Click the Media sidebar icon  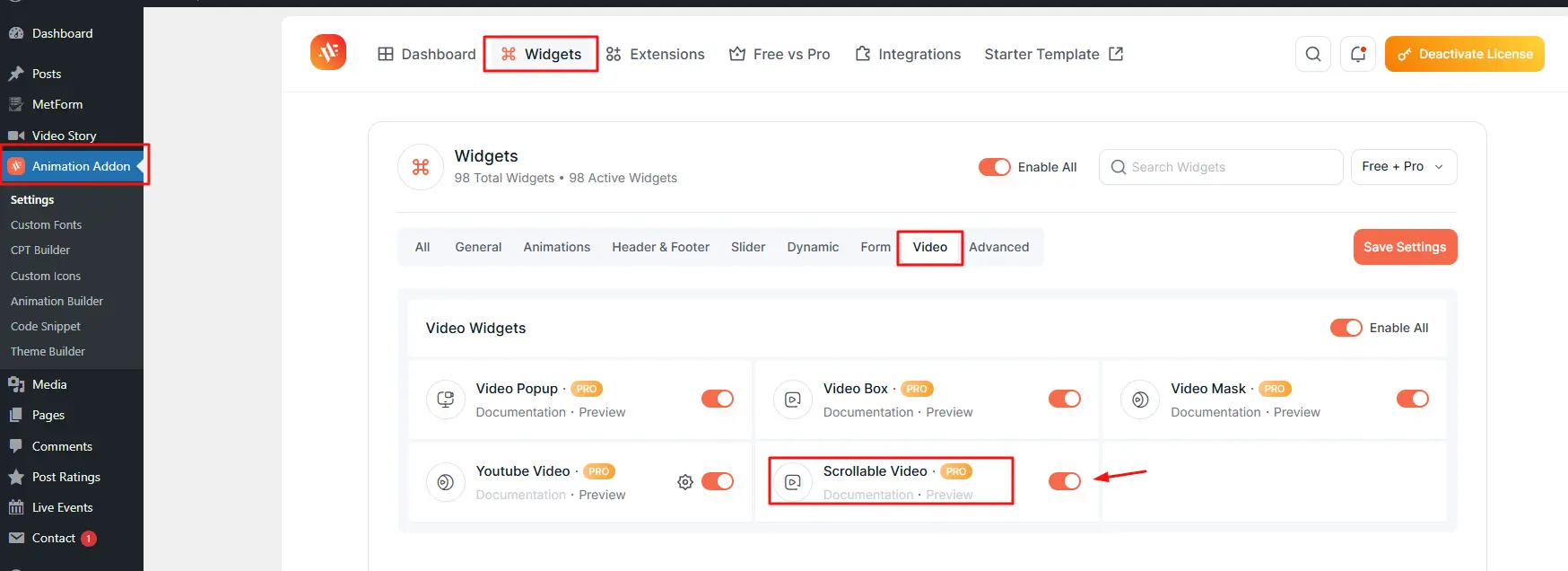(x=16, y=384)
